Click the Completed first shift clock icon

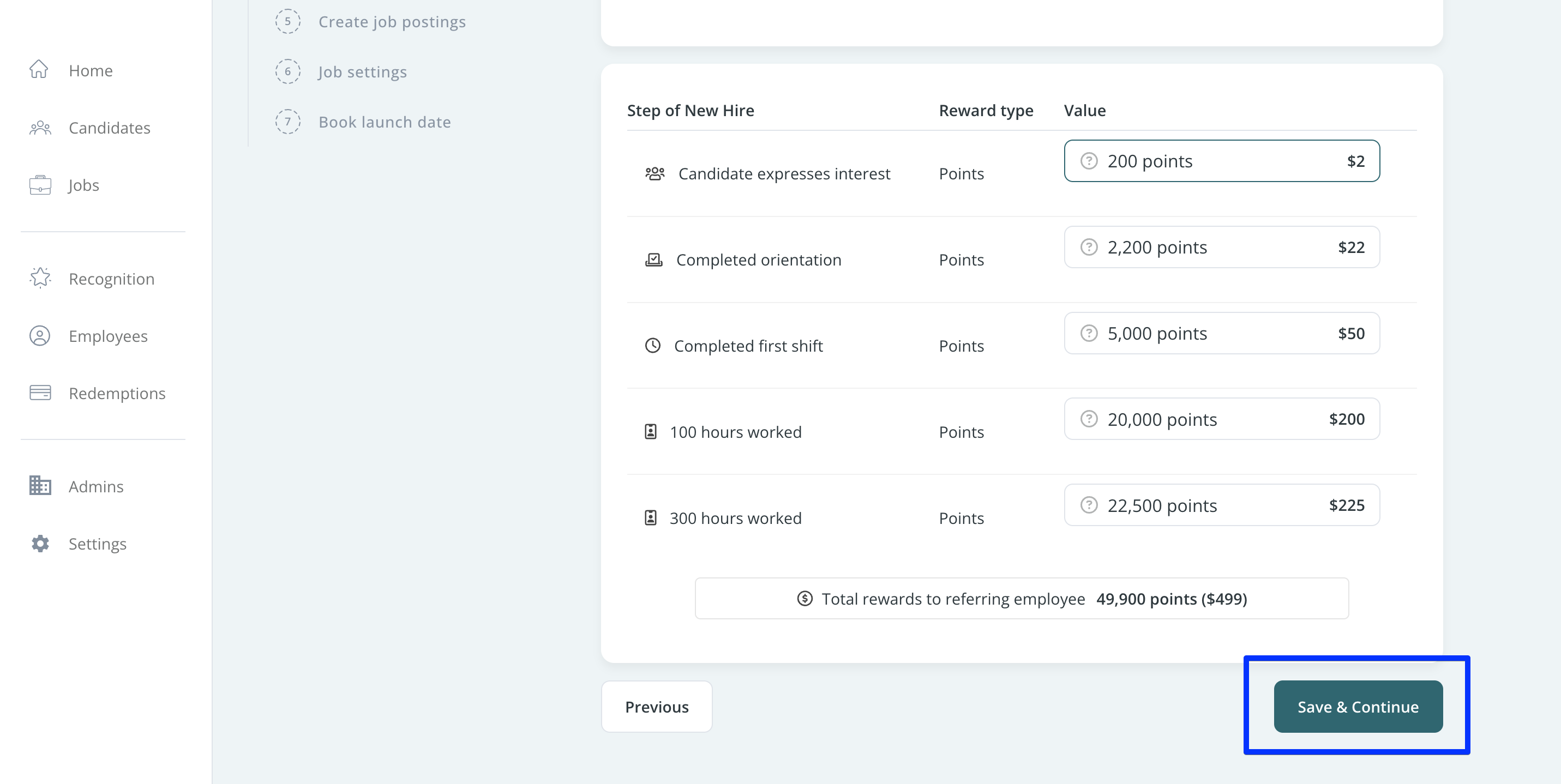pyautogui.click(x=653, y=346)
